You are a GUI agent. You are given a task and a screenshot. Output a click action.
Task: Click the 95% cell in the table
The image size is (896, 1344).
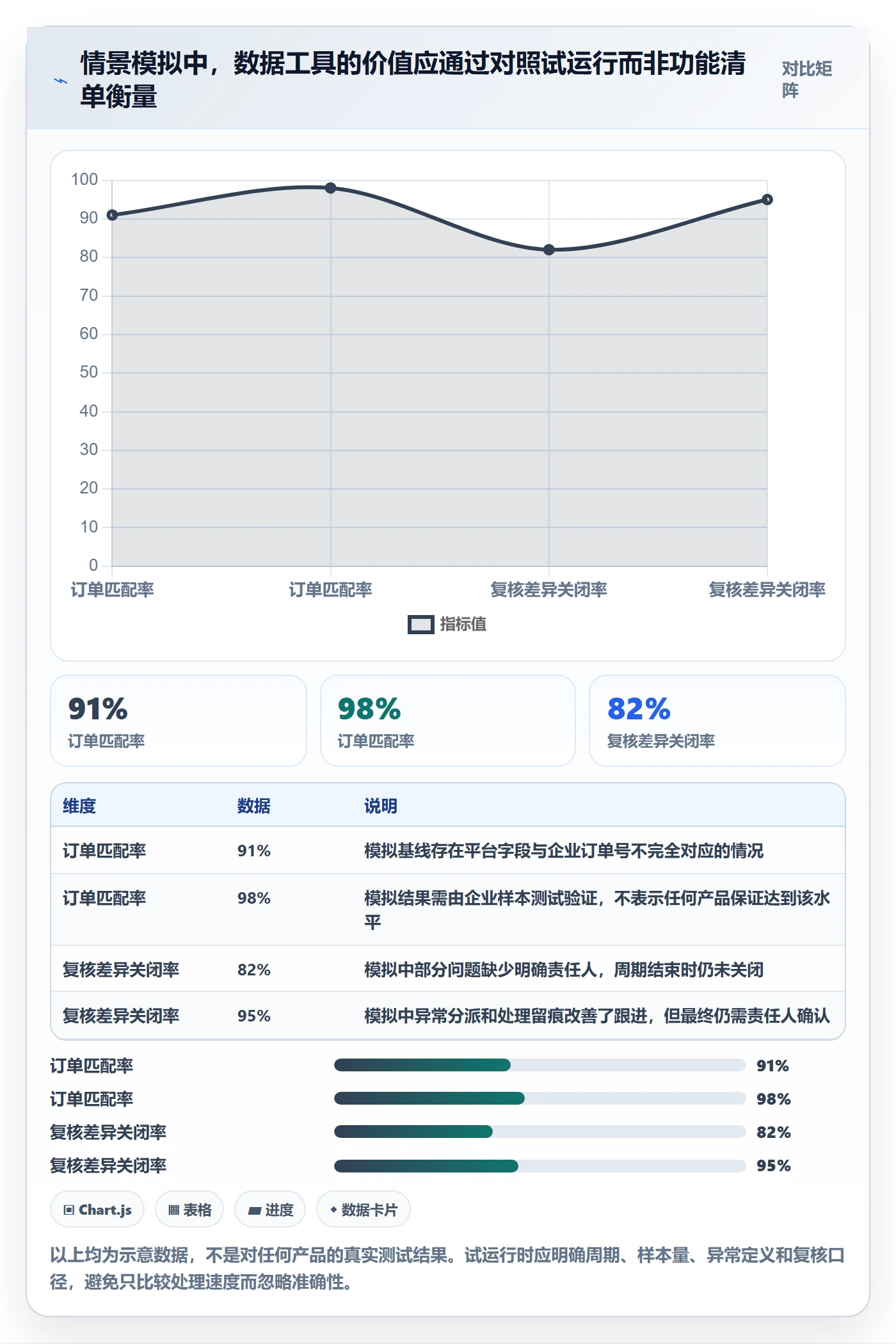click(x=254, y=1016)
